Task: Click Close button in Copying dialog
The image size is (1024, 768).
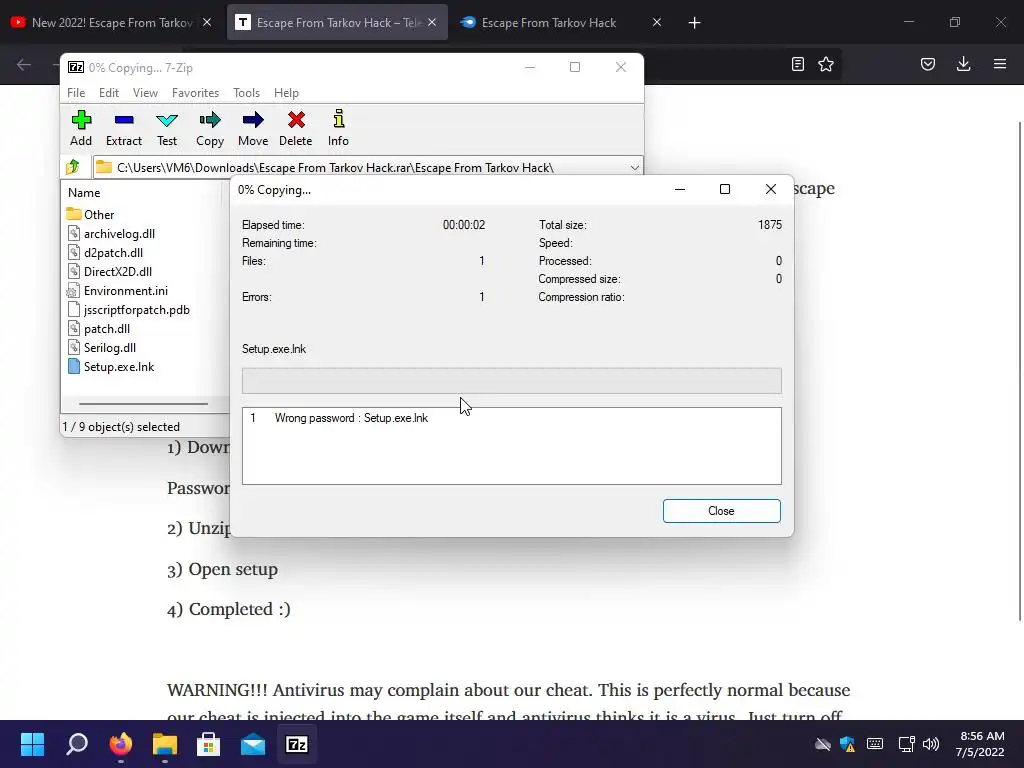Action: 722,511
